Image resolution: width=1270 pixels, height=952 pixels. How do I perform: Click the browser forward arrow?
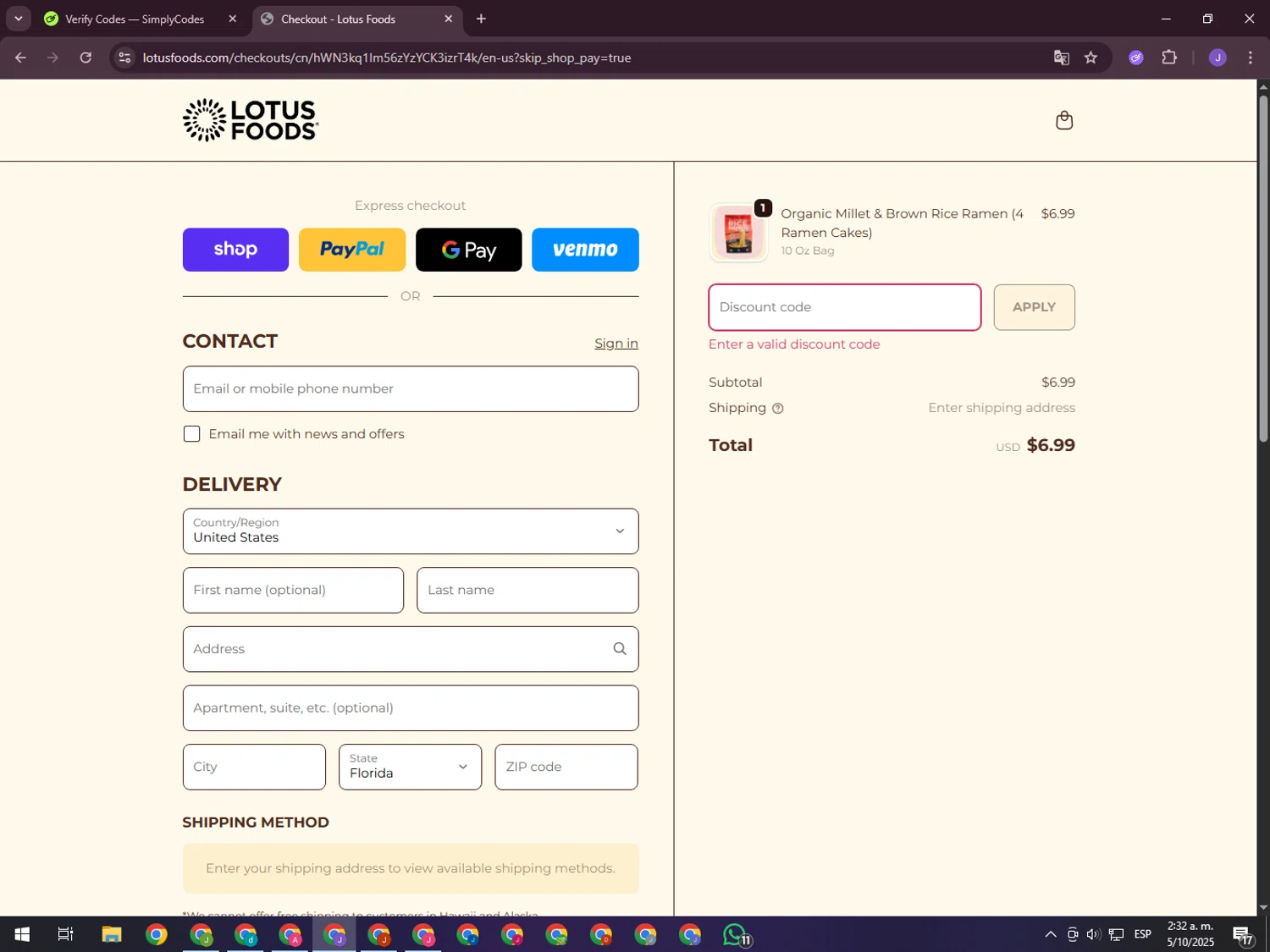(53, 58)
